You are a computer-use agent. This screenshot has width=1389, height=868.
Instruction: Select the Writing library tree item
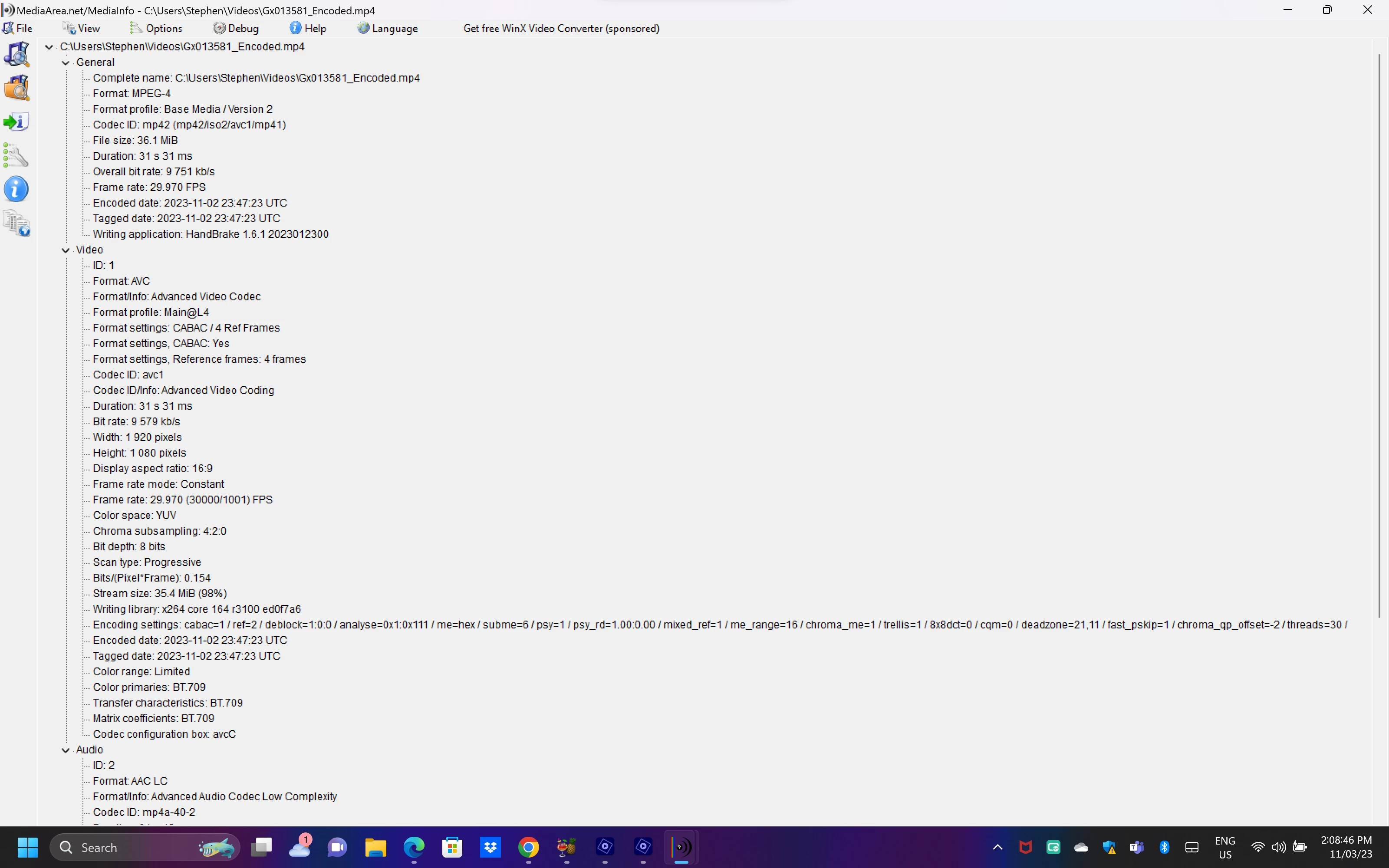[x=196, y=609]
